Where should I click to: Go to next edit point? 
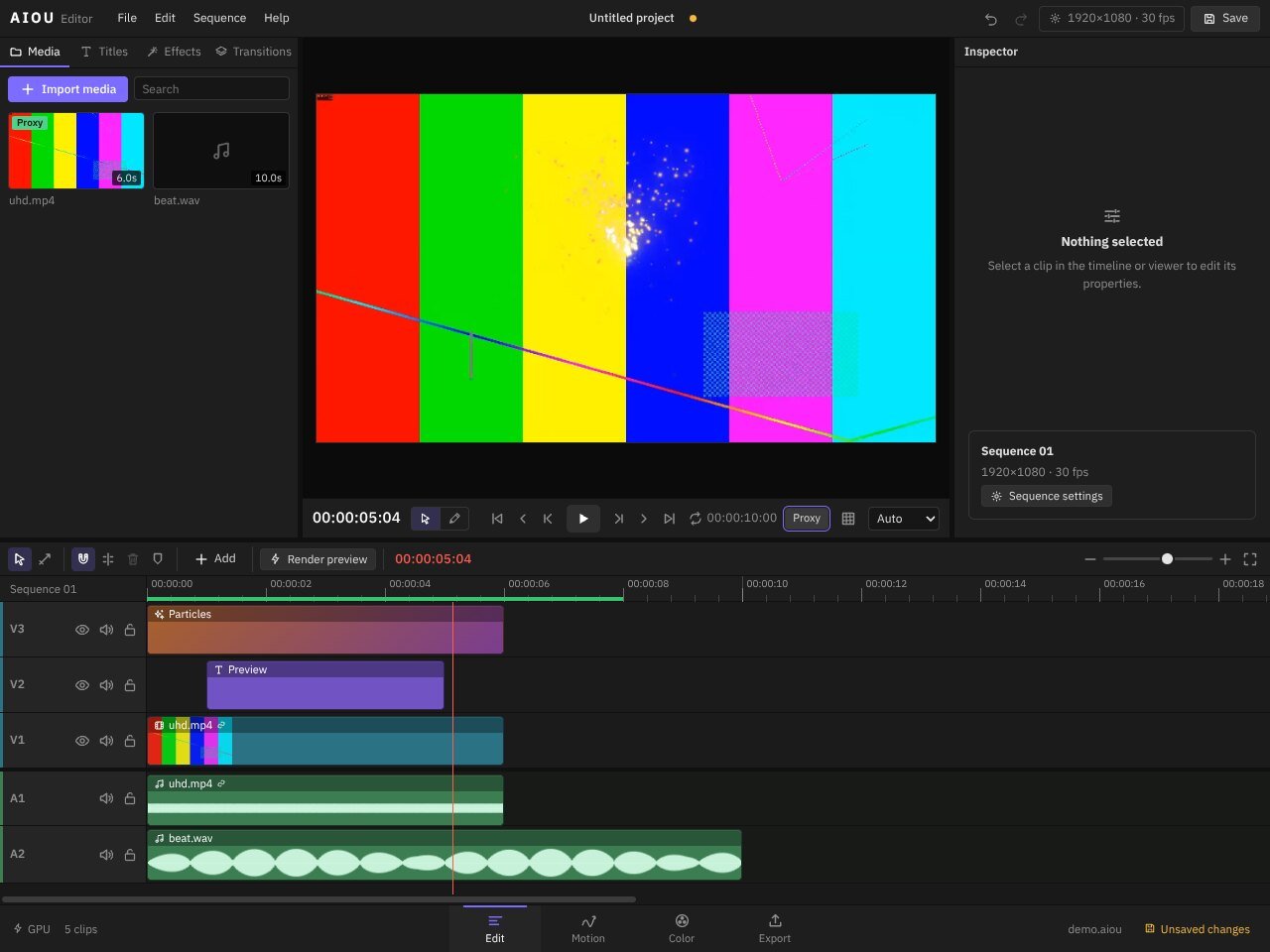click(x=619, y=519)
